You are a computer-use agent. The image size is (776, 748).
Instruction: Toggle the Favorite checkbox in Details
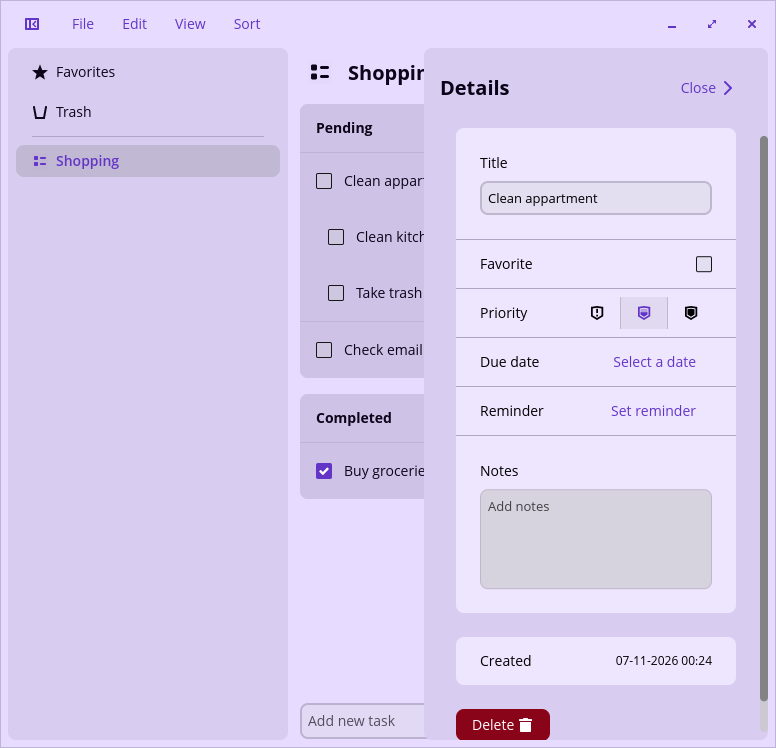[x=704, y=264]
